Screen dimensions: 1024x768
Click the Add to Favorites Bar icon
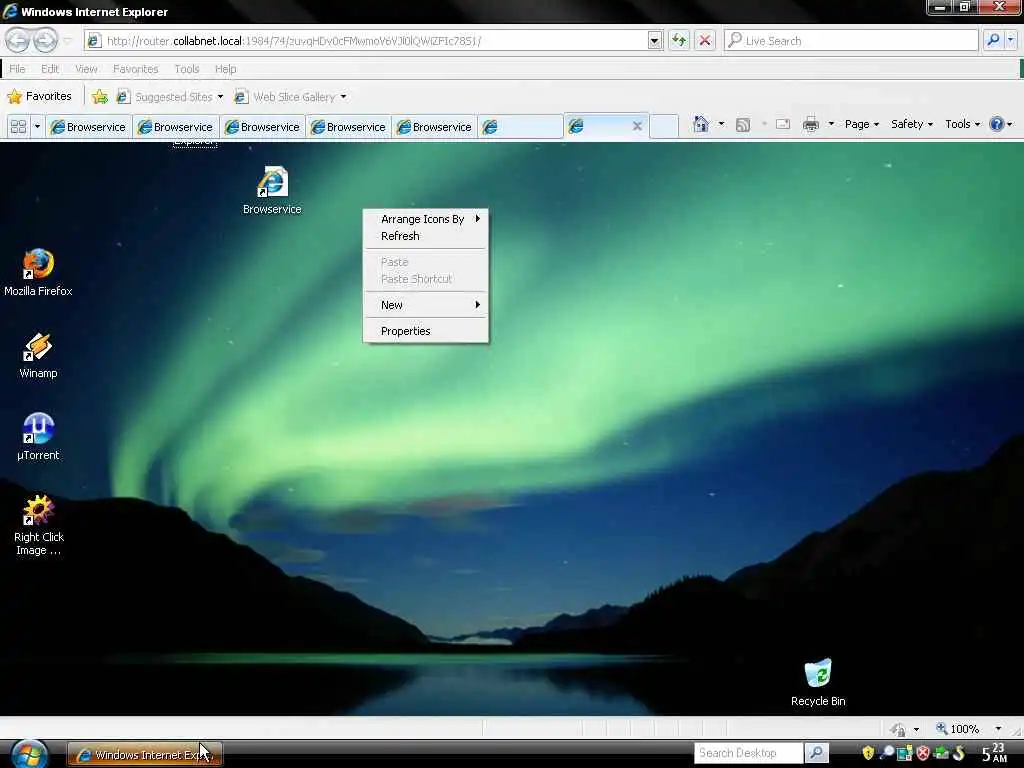(100, 97)
